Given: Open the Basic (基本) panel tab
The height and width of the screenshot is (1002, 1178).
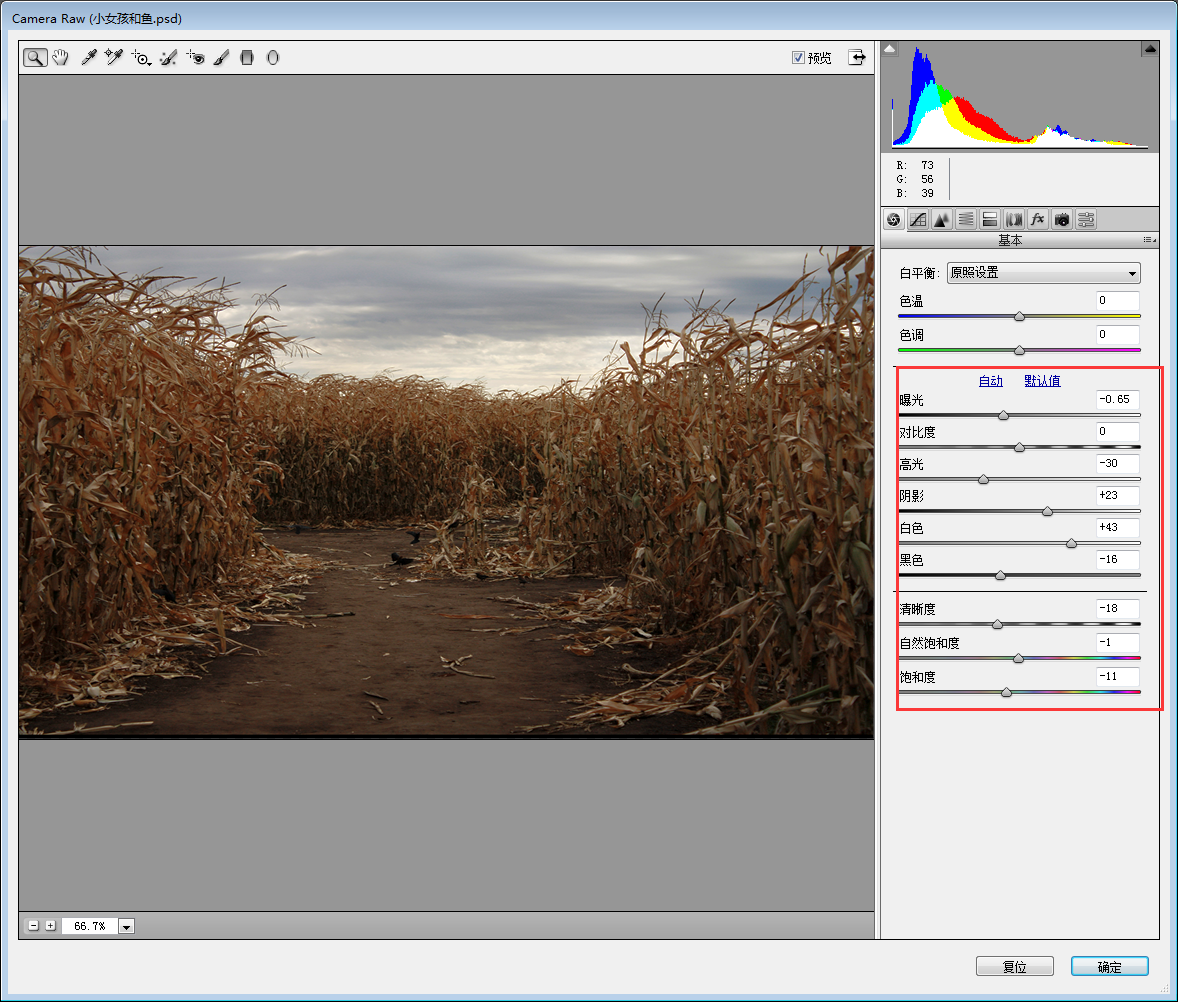Looking at the screenshot, I should pyautogui.click(x=893, y=219).
